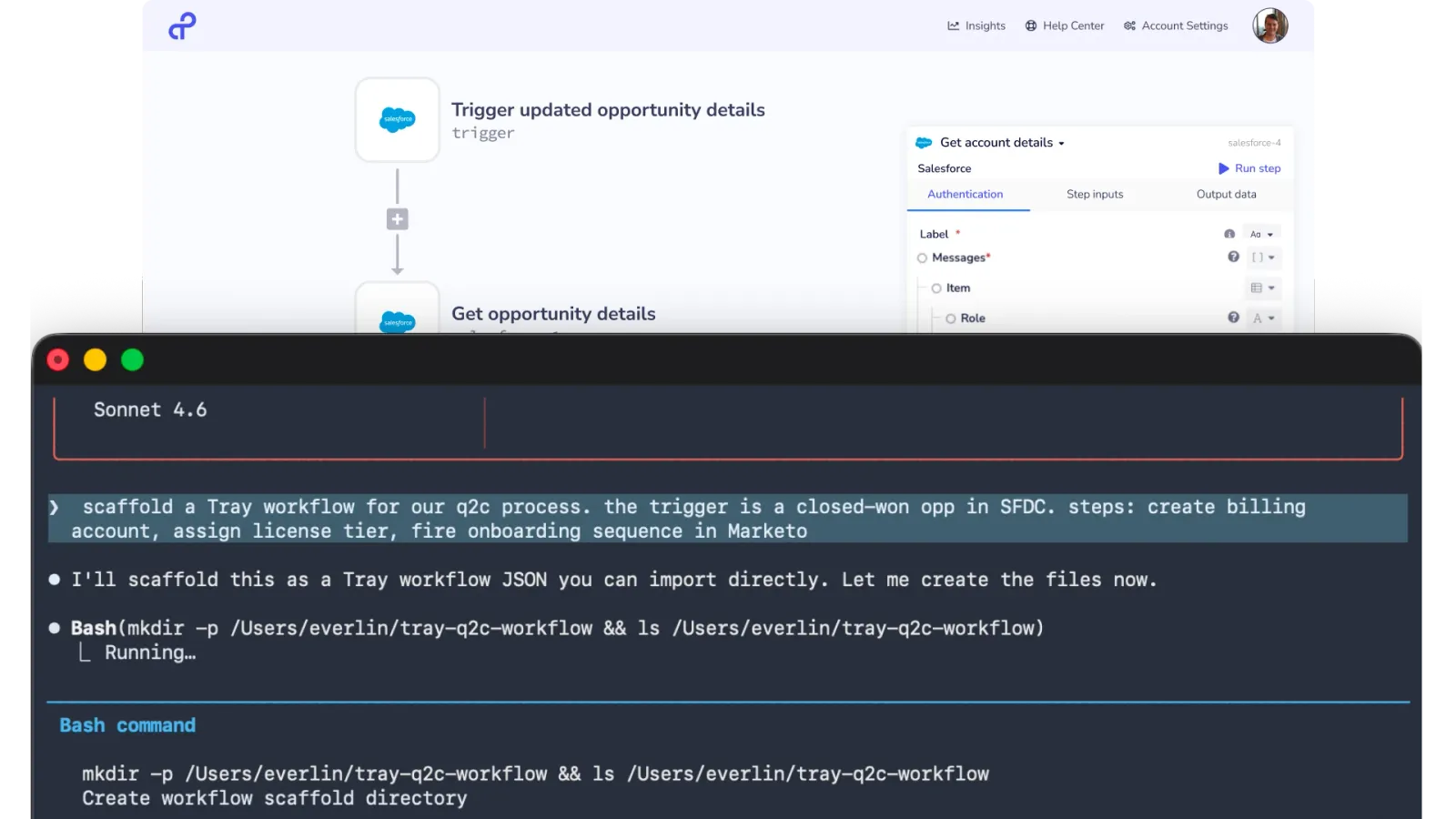Switch to the Output data tab
Screen dimensions: 1456x819
pyautogui.click(x=1226, y=194)
